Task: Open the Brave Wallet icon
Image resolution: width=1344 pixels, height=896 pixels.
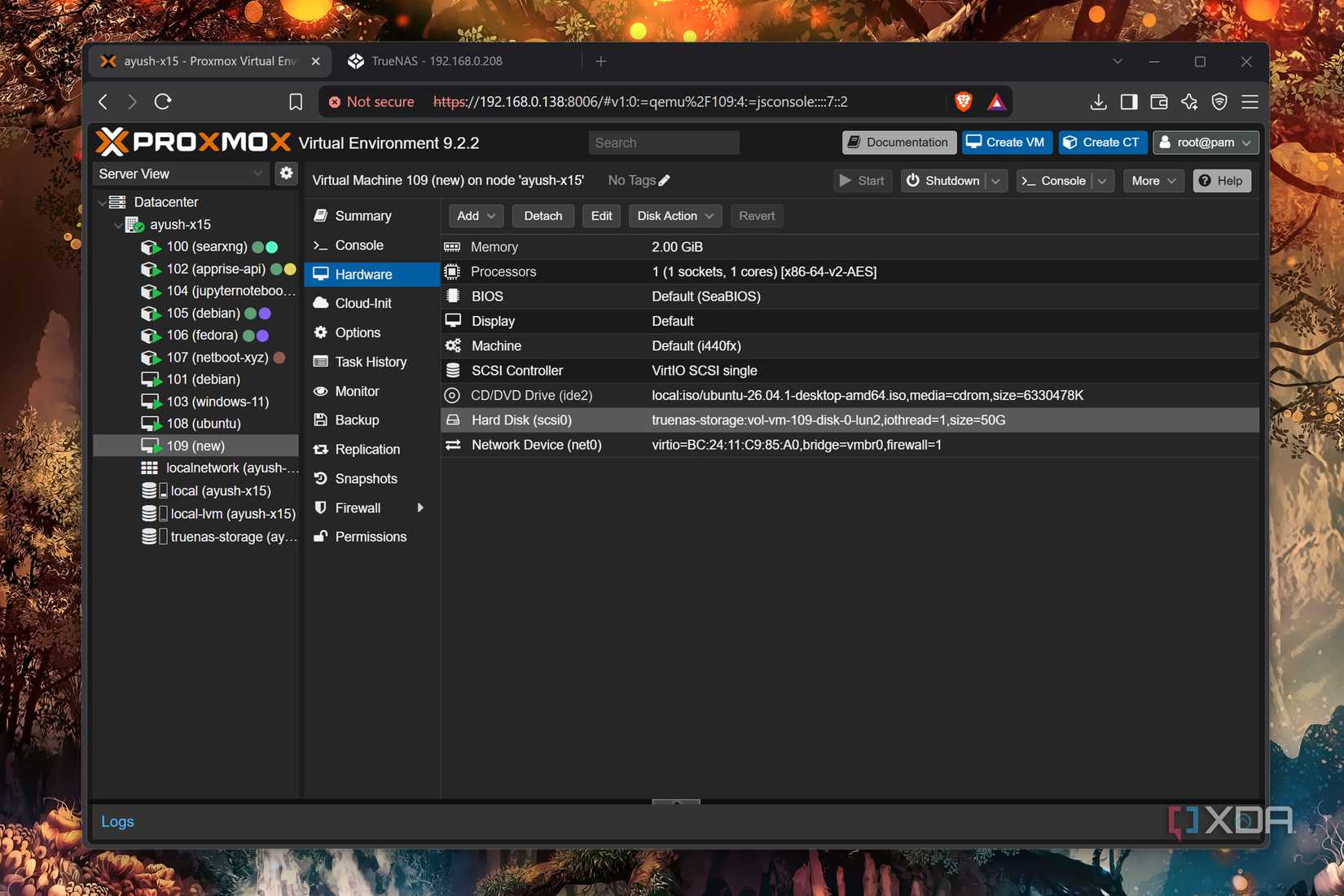Action: (1159, 102)
